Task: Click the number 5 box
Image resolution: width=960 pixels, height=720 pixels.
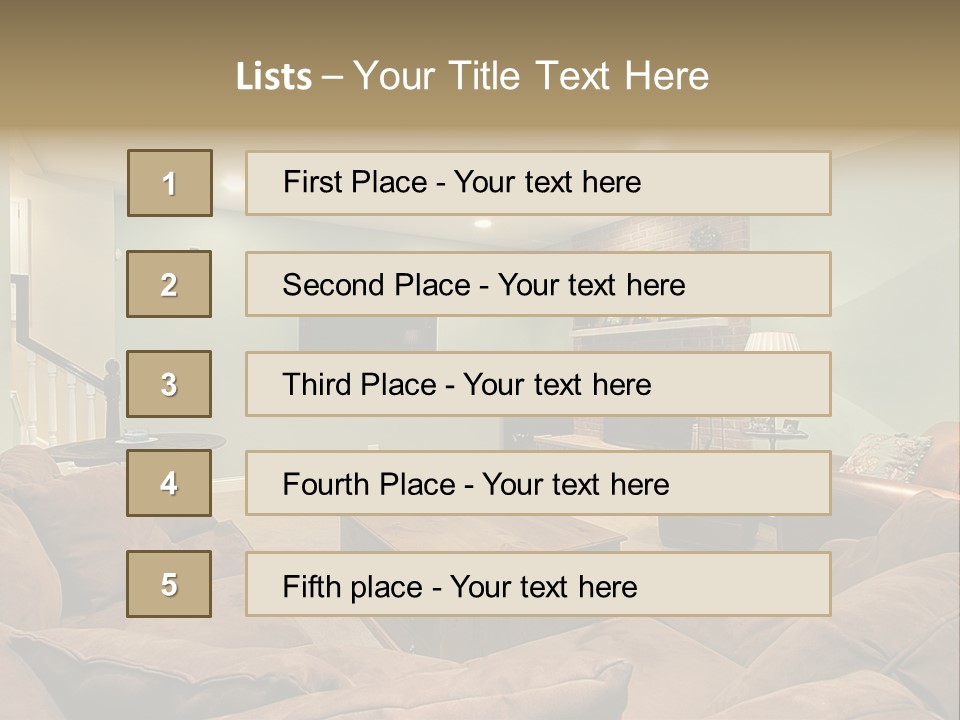Action: click(169, 583)
